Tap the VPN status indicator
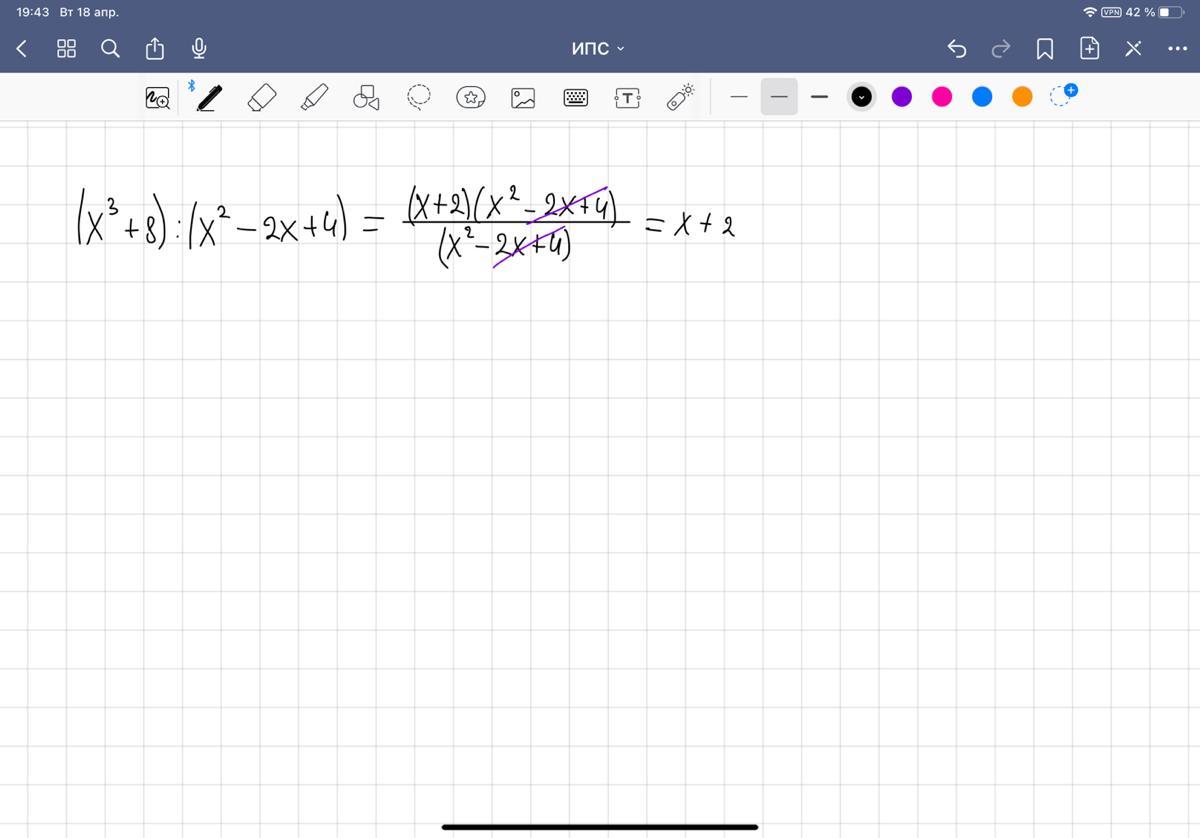The width and height of the screenshot is (1200, 838). tap(1111, 12)
